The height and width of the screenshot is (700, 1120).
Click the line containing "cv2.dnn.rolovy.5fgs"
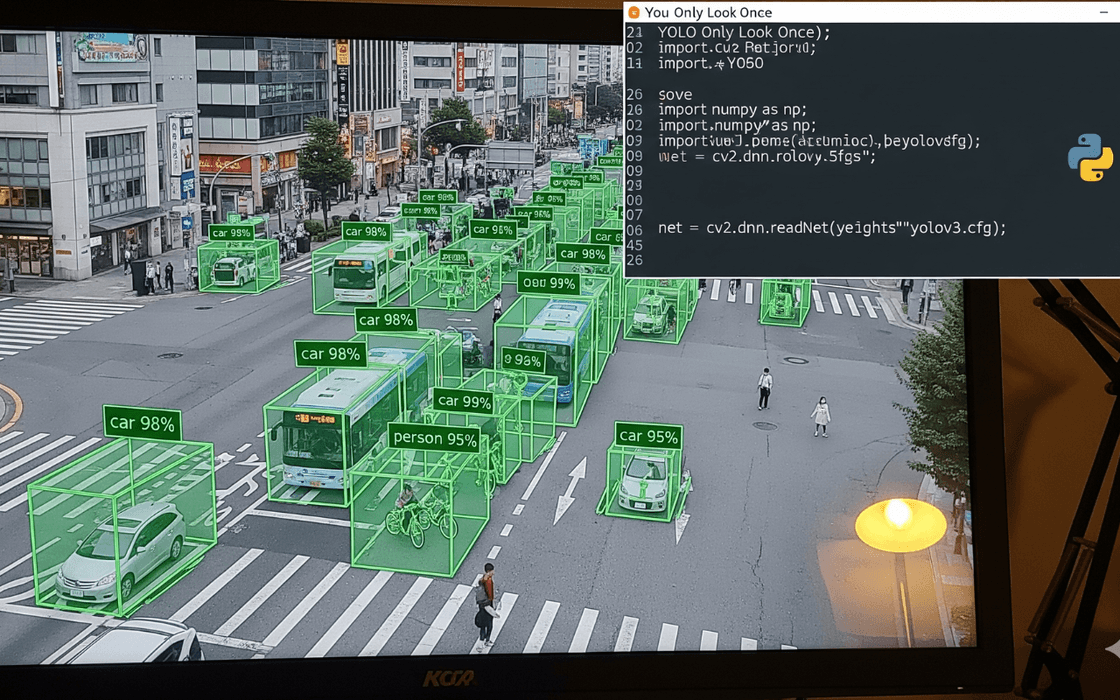(x=766, y=156)
